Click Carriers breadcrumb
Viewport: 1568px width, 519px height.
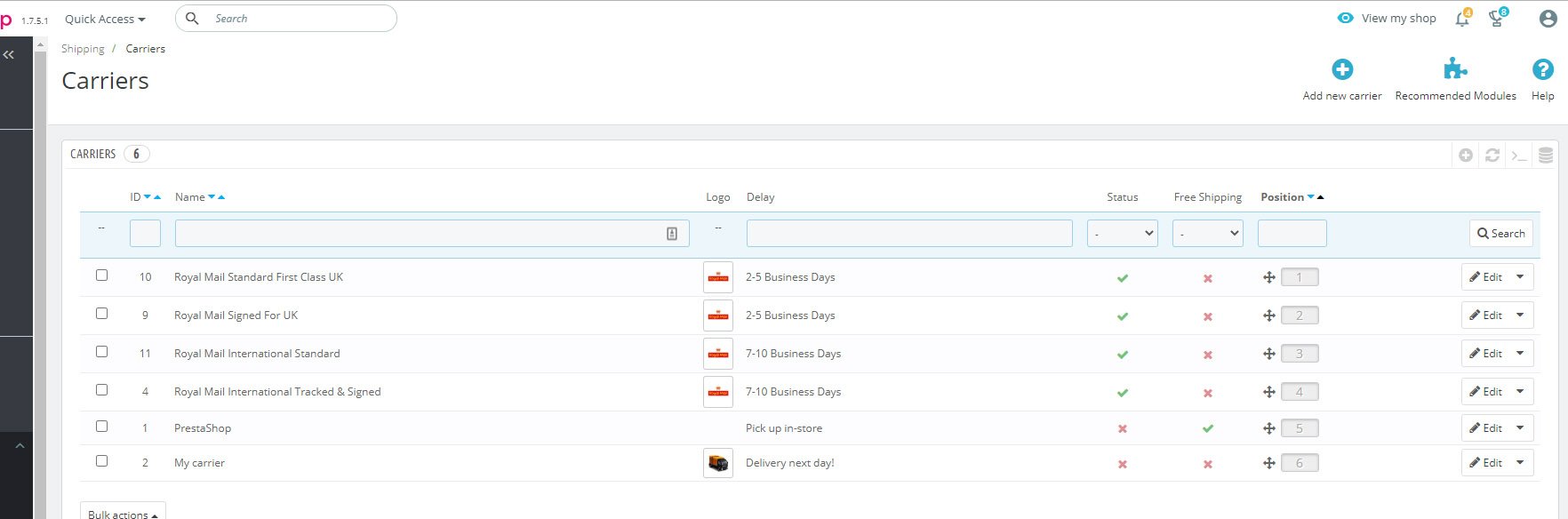pos(146,49)
